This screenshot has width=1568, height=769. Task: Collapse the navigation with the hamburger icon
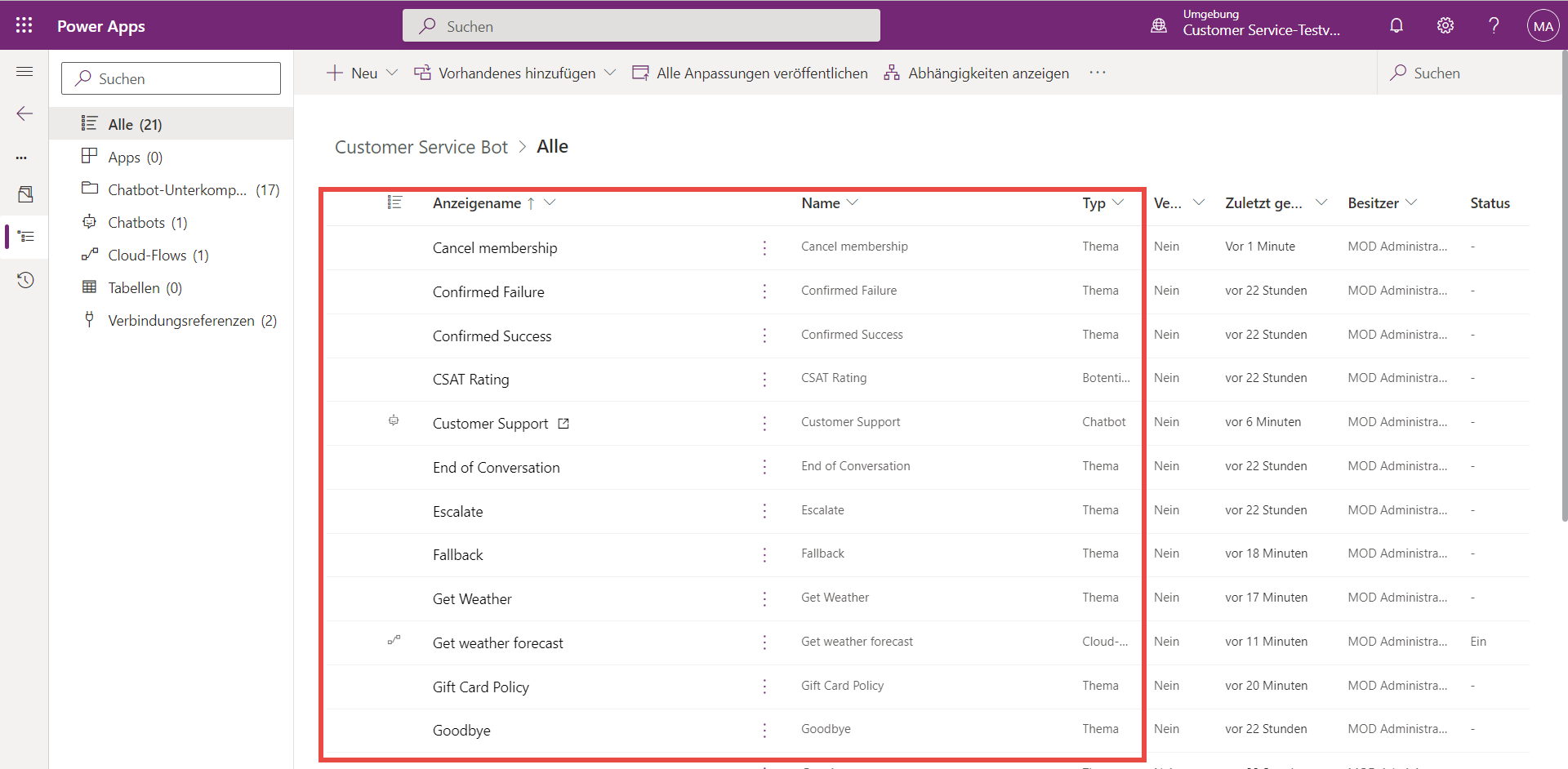tap(24, 72)
